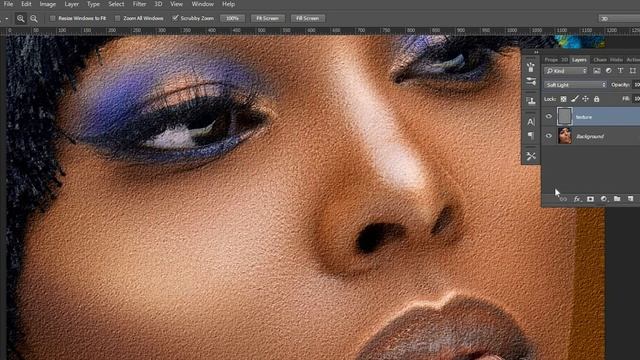Filter layers by type layers icon
This screenshot has height=360, width=640.
[620, 71]
